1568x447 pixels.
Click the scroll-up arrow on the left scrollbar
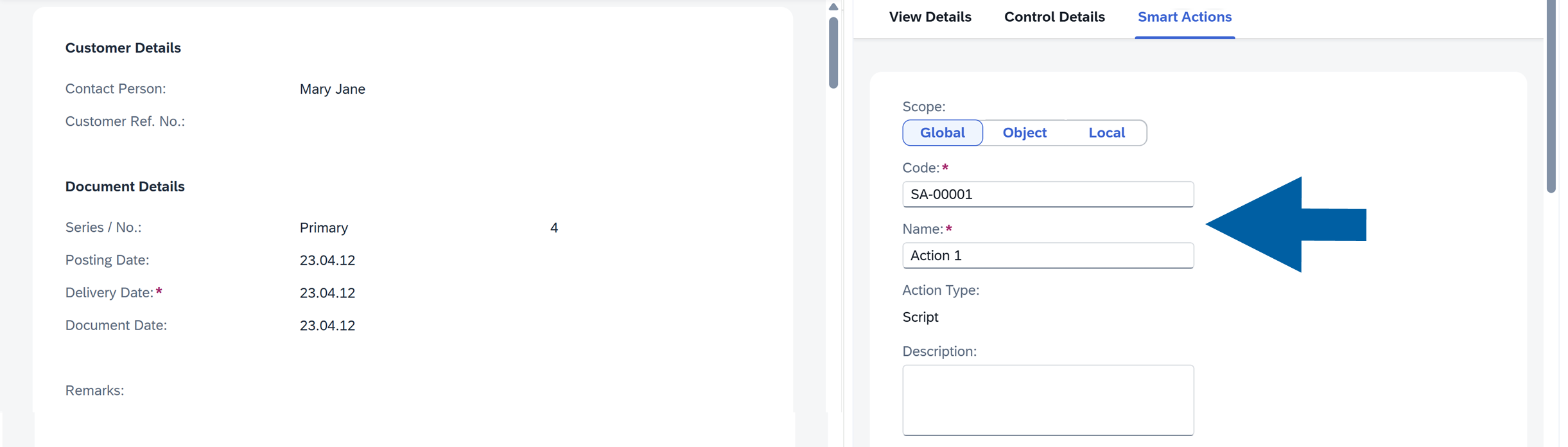click(833, 6)
